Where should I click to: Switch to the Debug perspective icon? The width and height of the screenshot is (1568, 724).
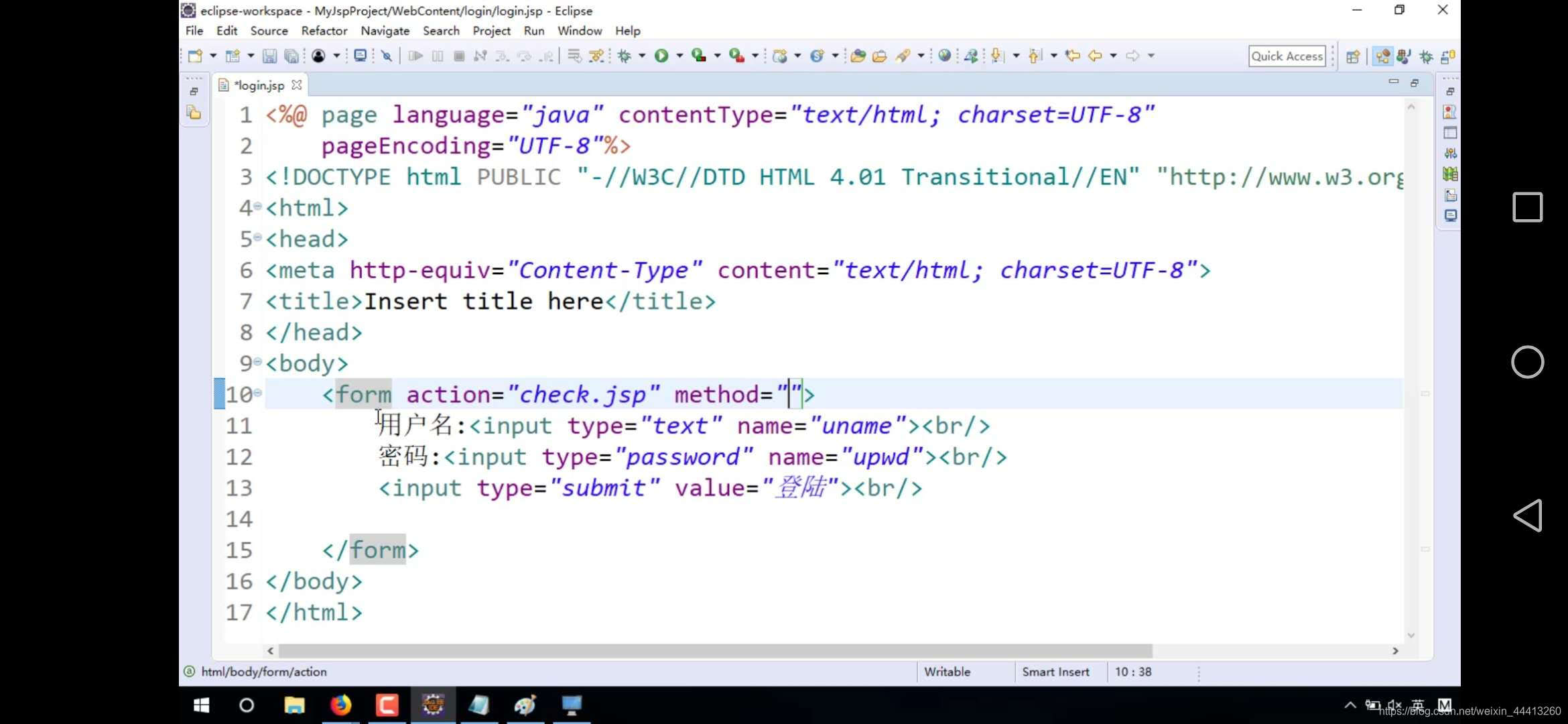point(1426,56)
